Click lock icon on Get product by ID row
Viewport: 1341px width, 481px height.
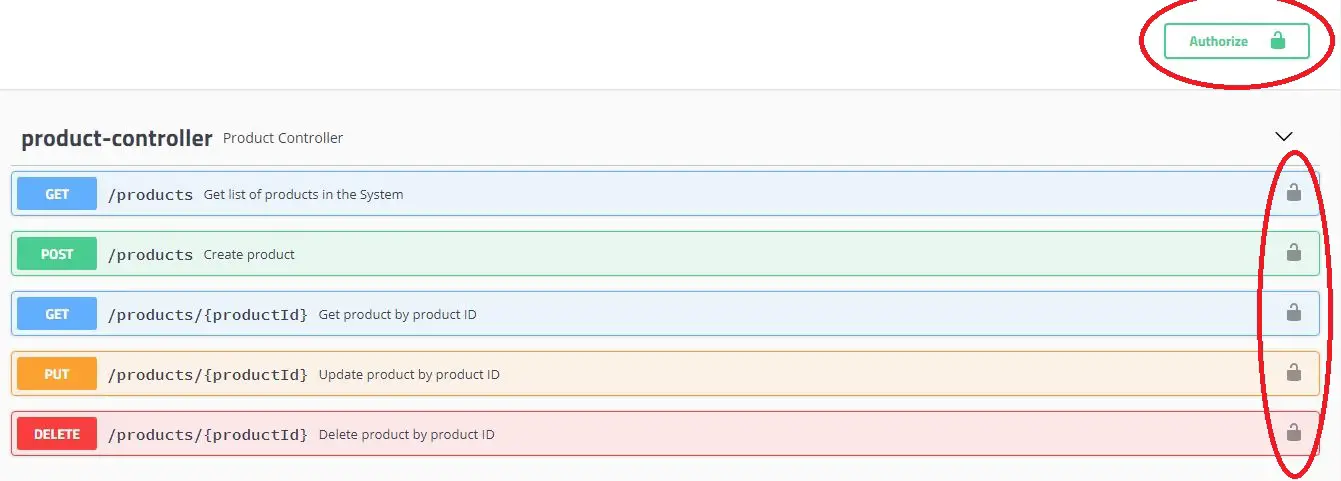tap(1293, 312)
